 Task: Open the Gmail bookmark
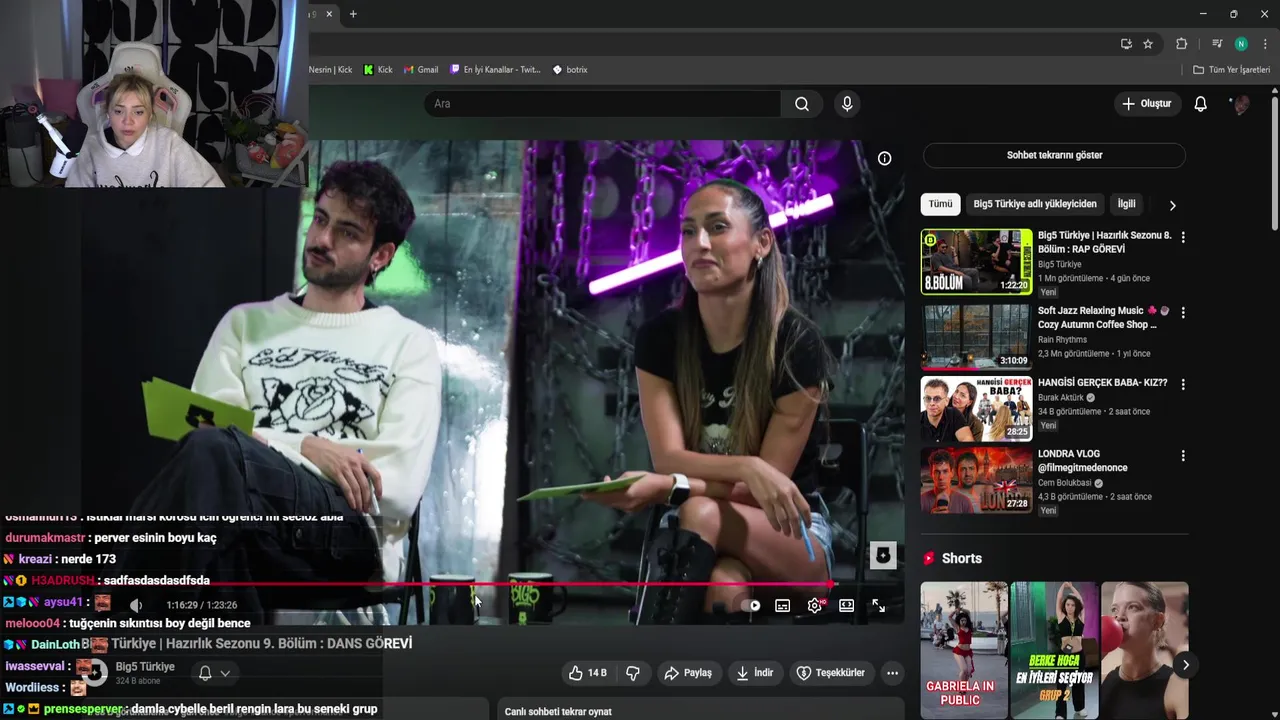421,70
